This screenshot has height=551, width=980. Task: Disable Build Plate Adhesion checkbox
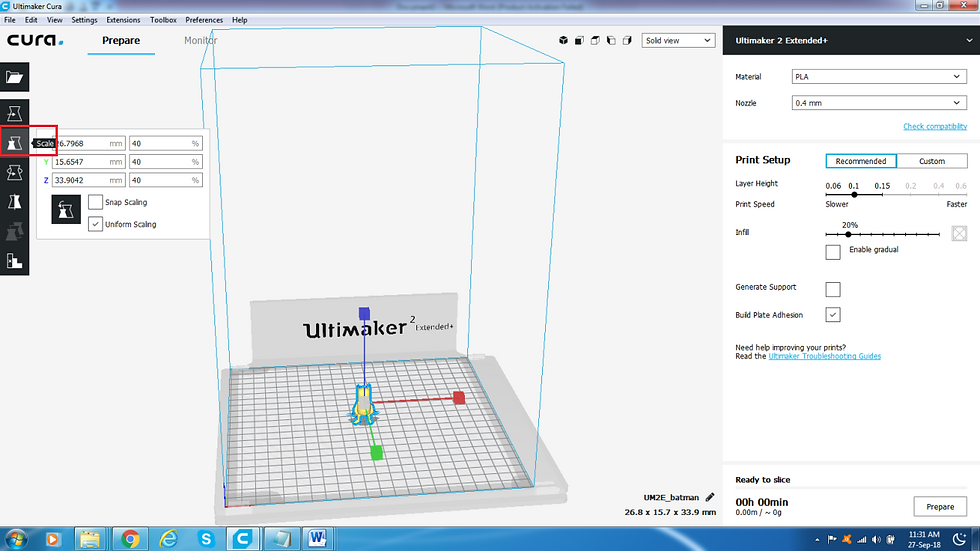tap(832, 315)
